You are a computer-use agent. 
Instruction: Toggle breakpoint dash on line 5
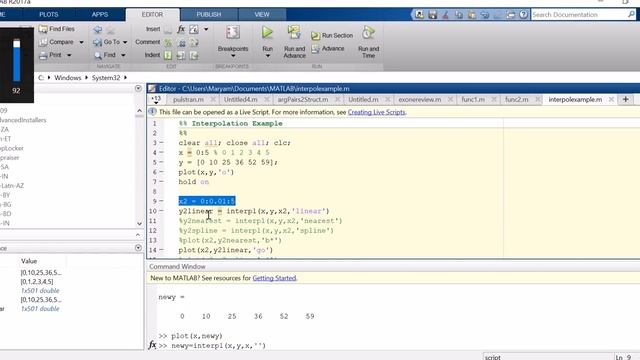click(162, 162)
